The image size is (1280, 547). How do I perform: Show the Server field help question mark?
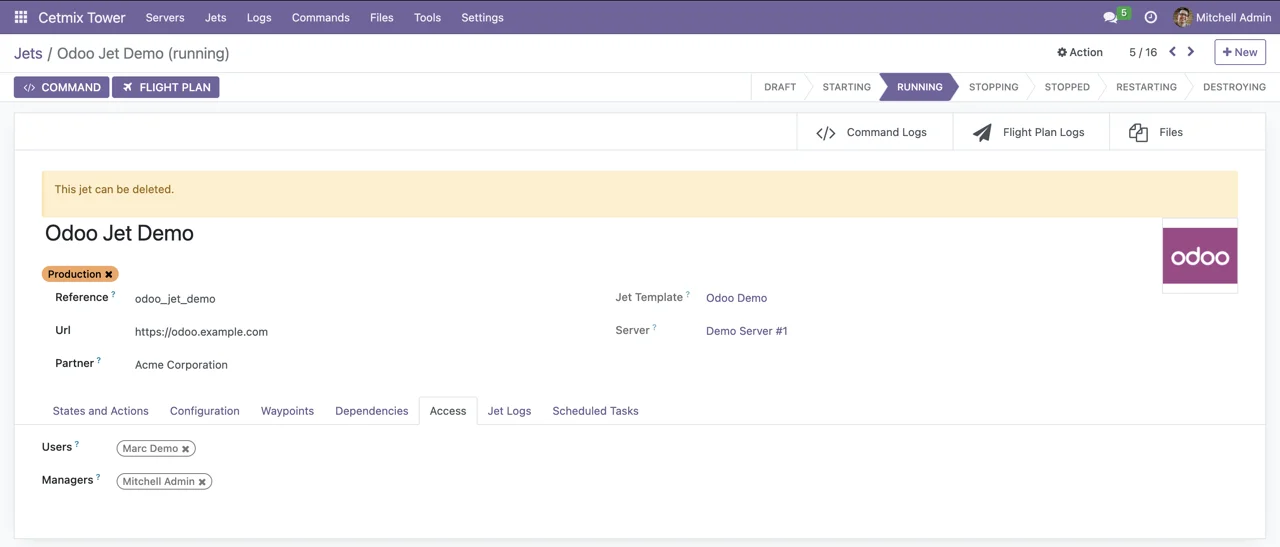tap(655, 327)
